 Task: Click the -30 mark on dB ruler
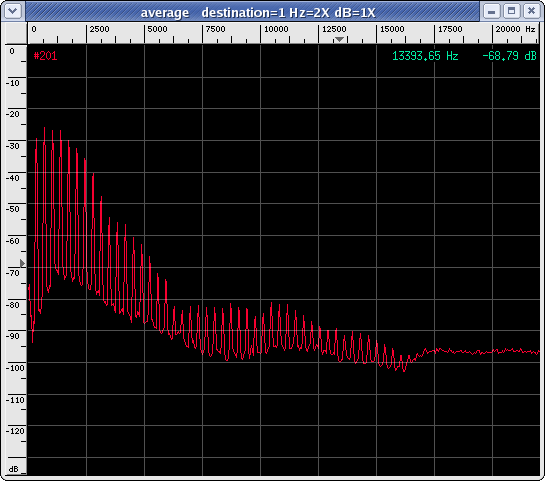point(13,146)
